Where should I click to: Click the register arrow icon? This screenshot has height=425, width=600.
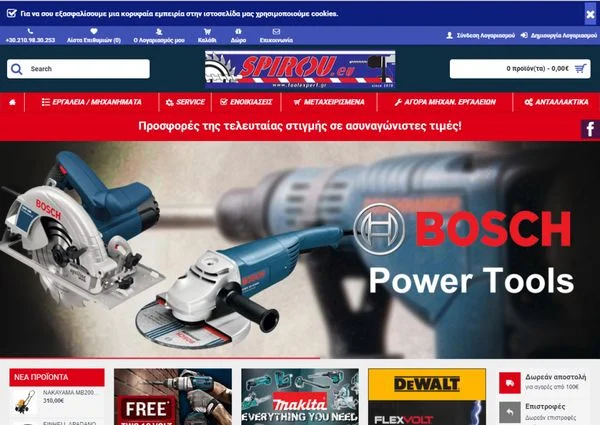(524, 35)
